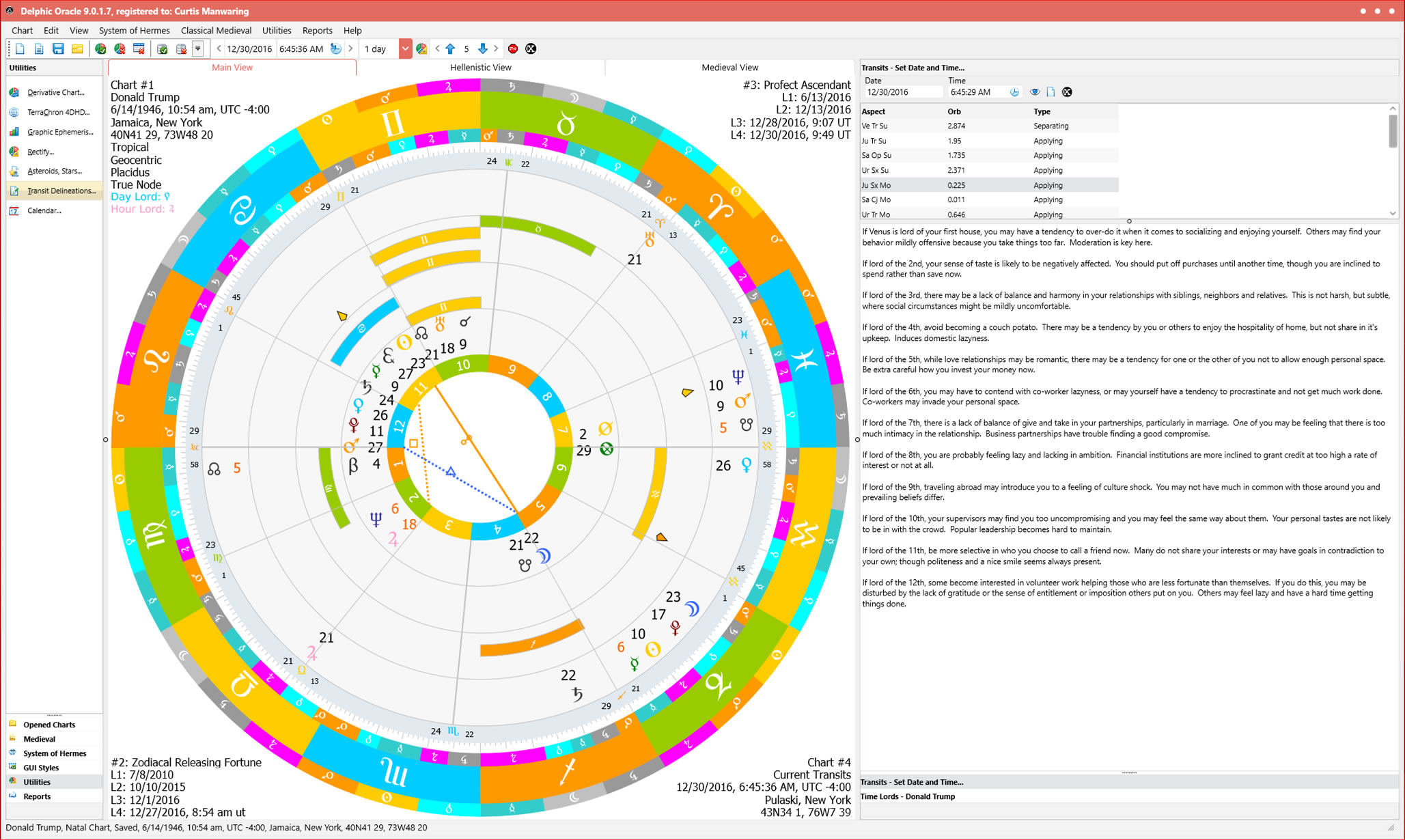The width and height of the screenshot is (1405, 840).
Task: Expand the Medieval sidebar section
Action: tap(55, 739)
